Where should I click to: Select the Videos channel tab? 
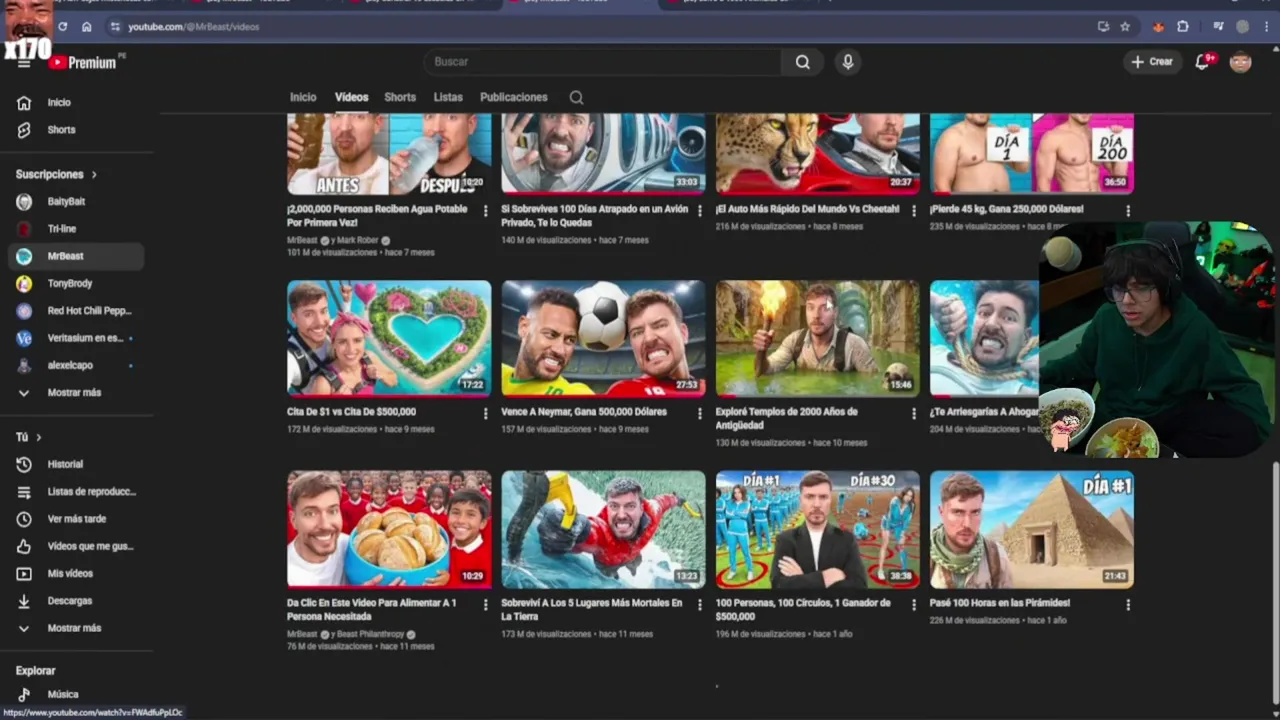(x=351, y=97)
